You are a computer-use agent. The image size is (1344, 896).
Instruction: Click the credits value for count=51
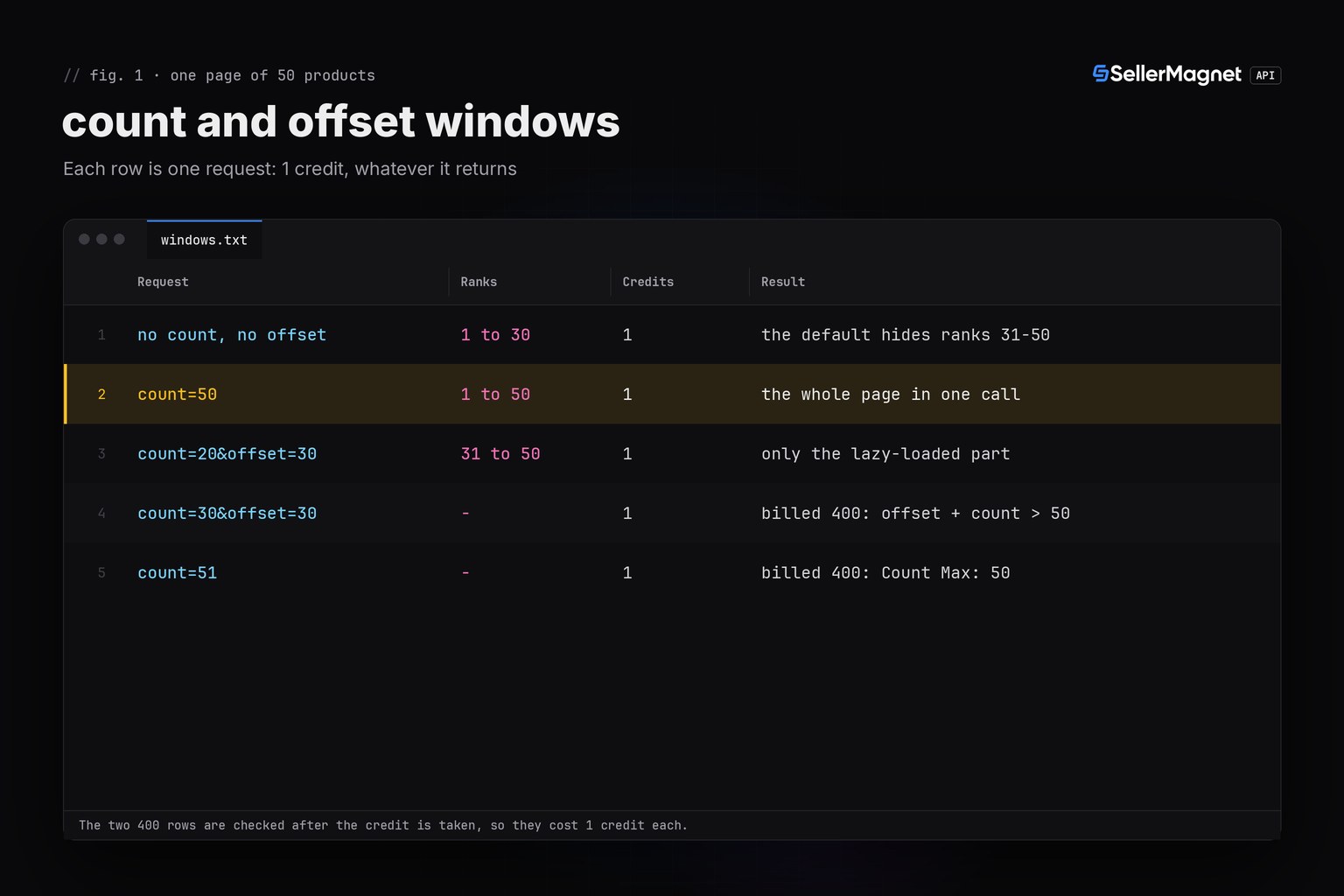tap(627, 573)
